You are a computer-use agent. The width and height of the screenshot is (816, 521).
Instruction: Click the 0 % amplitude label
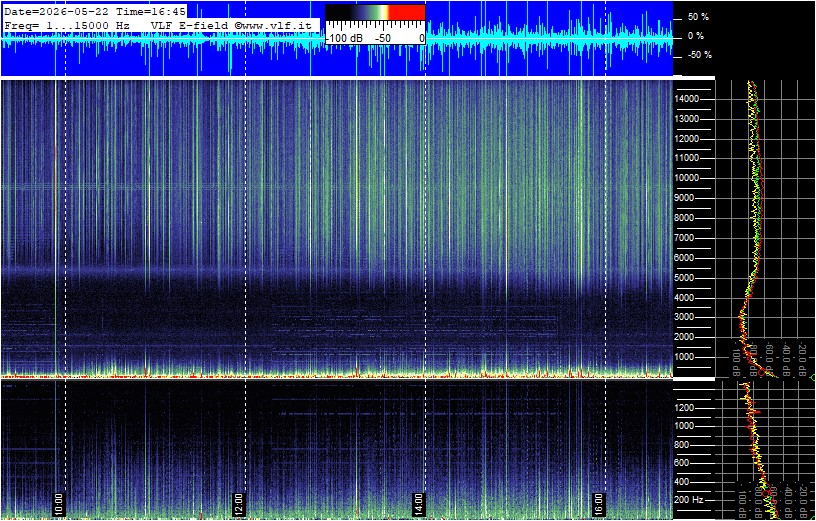698,36
